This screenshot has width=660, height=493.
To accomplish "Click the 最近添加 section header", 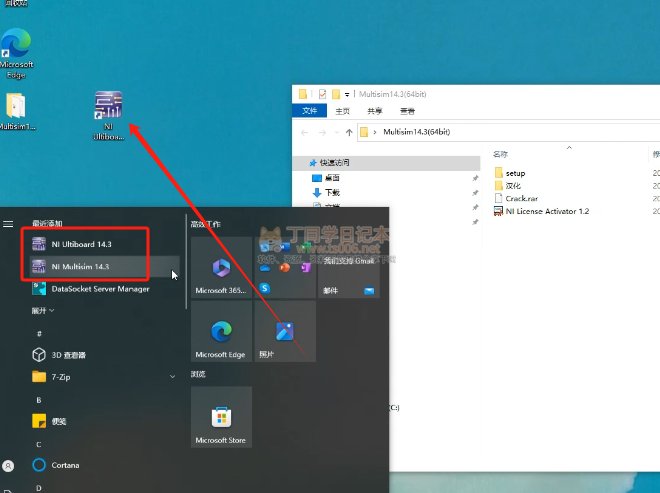I will [47, 224].
